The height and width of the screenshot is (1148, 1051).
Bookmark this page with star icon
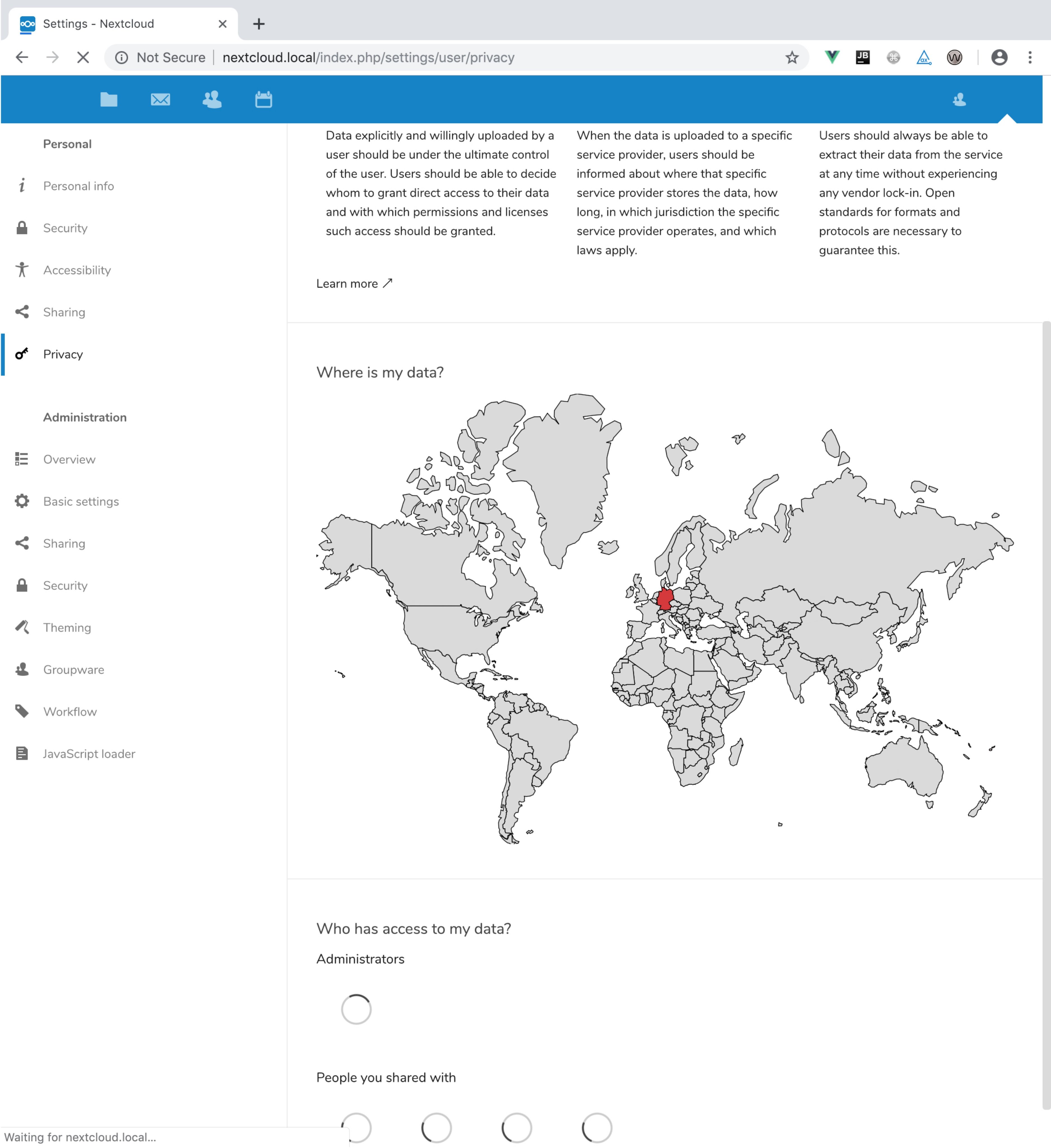tap(791, 57)
